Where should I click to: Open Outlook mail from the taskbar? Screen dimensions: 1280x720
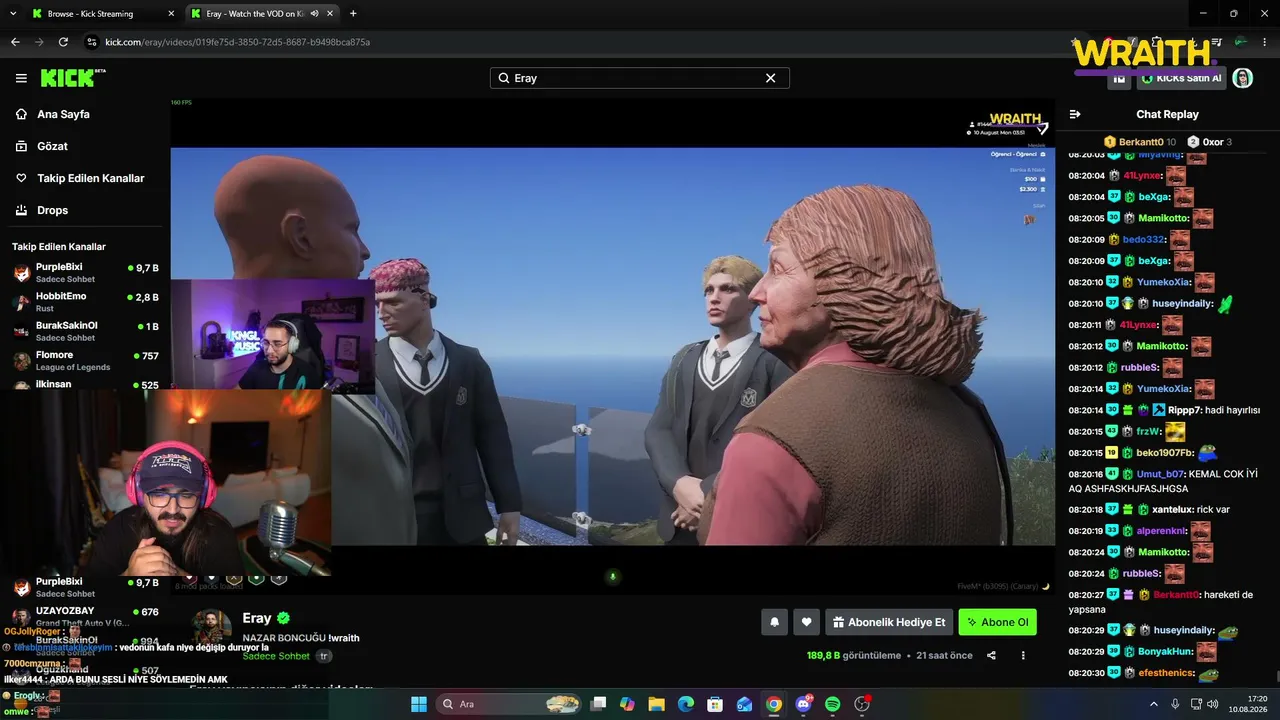[745, 704]
